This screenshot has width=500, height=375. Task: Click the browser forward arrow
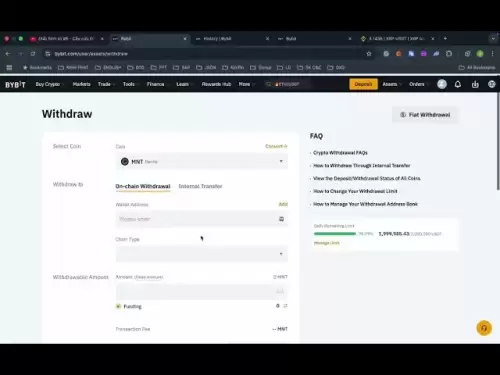click(20, 54)
